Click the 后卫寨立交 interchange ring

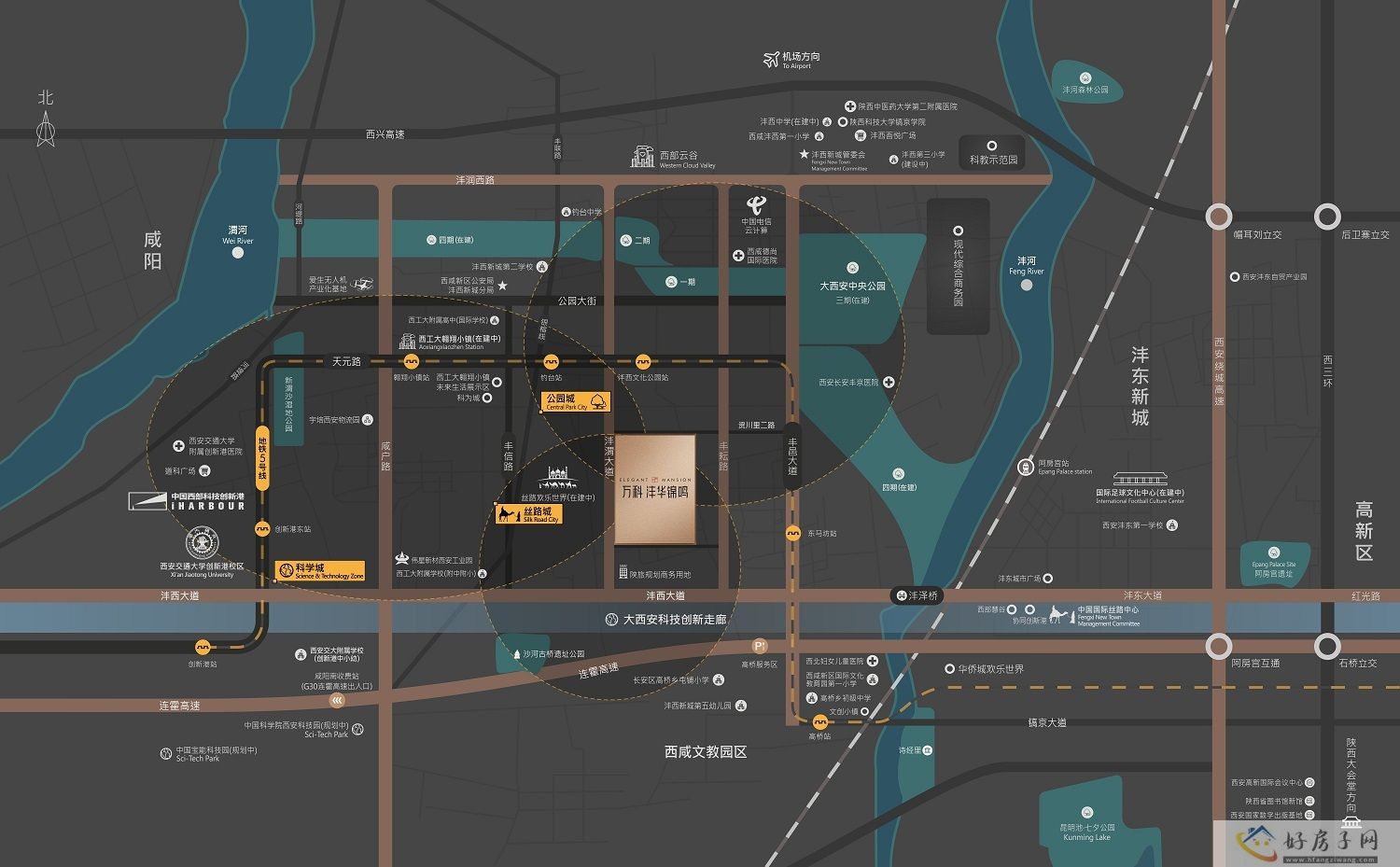tap(1327, 217)
